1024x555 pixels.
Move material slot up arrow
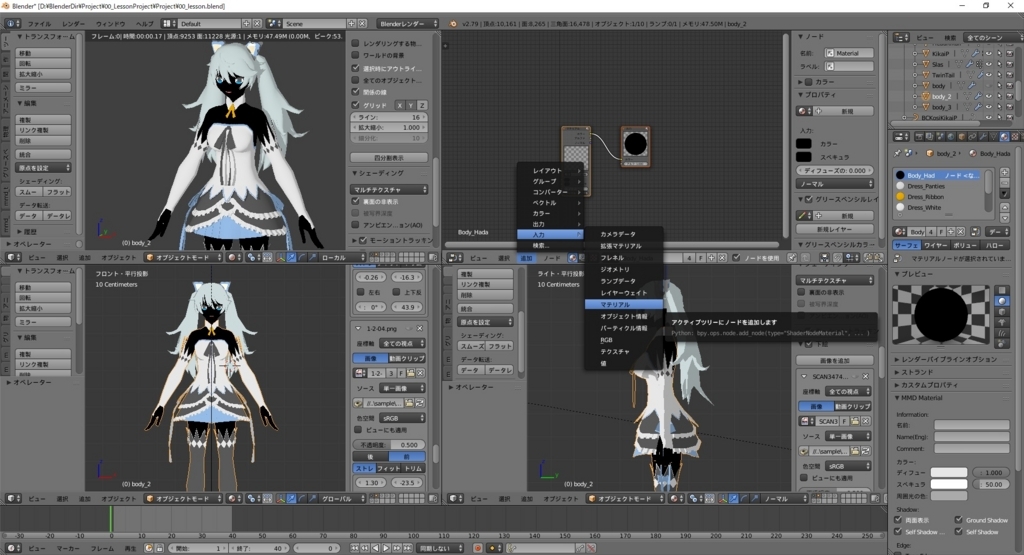(1004, 207)
